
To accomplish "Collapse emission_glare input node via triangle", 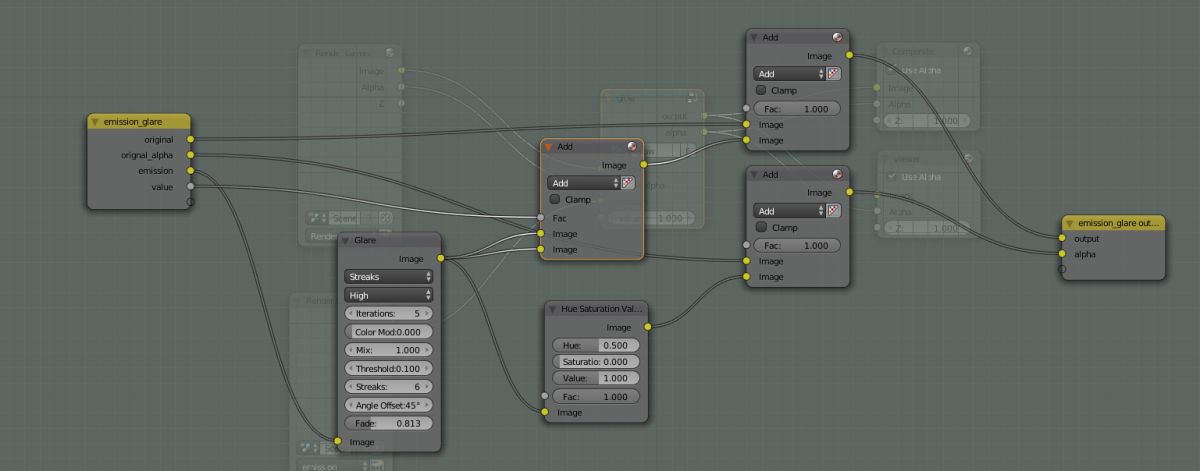I will [x=95, y=121].
